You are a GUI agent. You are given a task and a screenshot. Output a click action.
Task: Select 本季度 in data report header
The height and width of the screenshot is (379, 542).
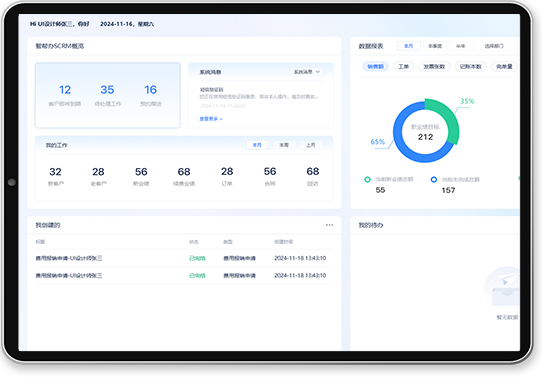[x=435, y=46]
